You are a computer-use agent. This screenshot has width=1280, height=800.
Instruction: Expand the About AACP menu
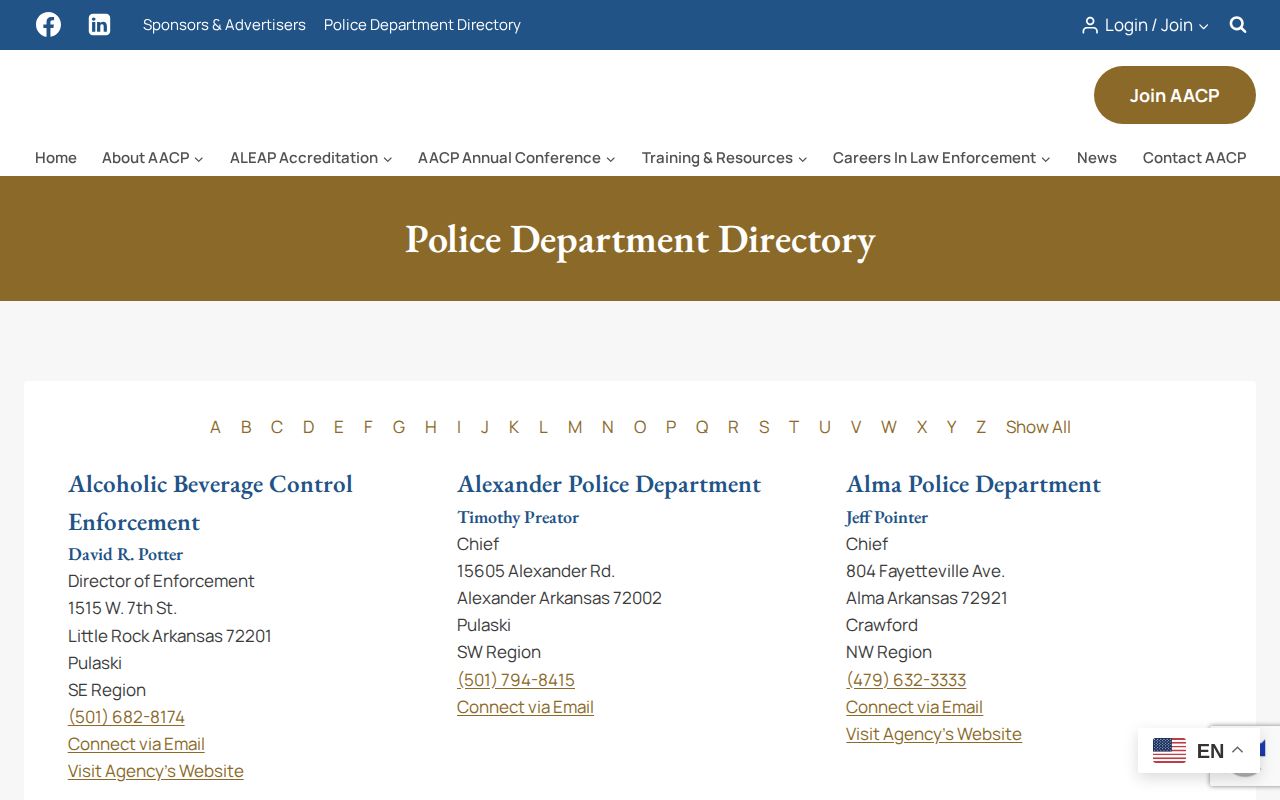[153, 158]
